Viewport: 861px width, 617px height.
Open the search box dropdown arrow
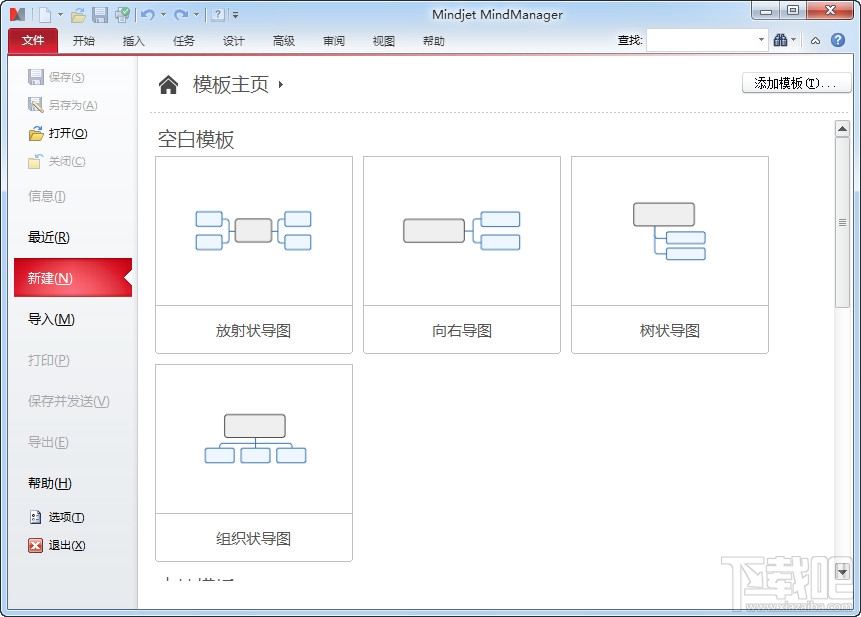pos(762,40)
